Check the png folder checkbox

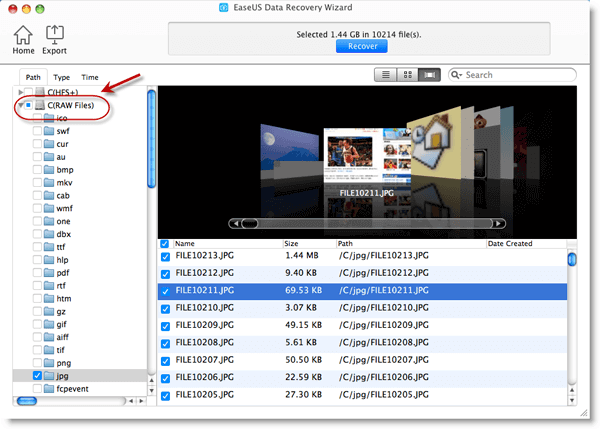click(37, 362)
